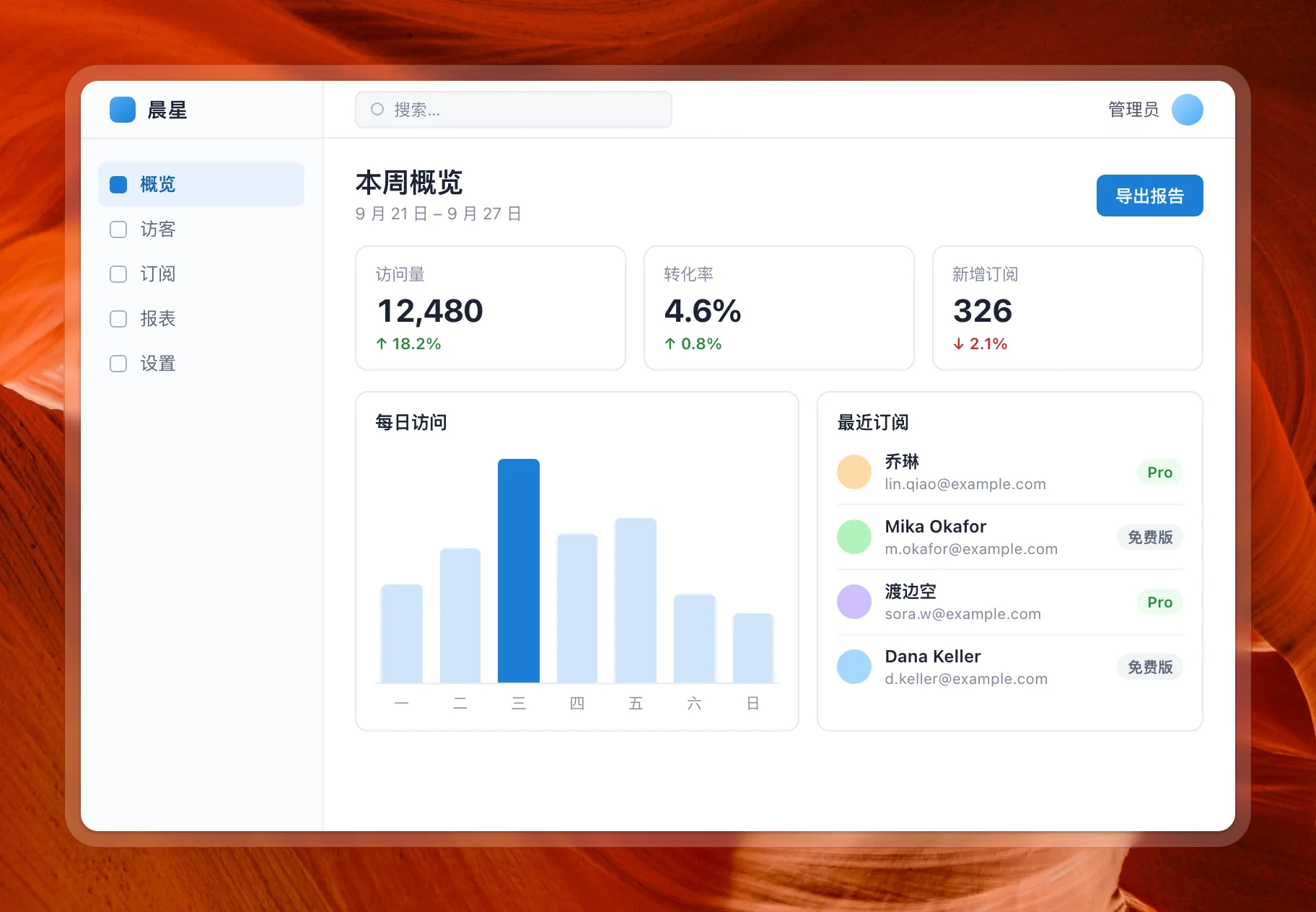
Task: Click the 导出报告 button
Action: [x=1150, y=196]
